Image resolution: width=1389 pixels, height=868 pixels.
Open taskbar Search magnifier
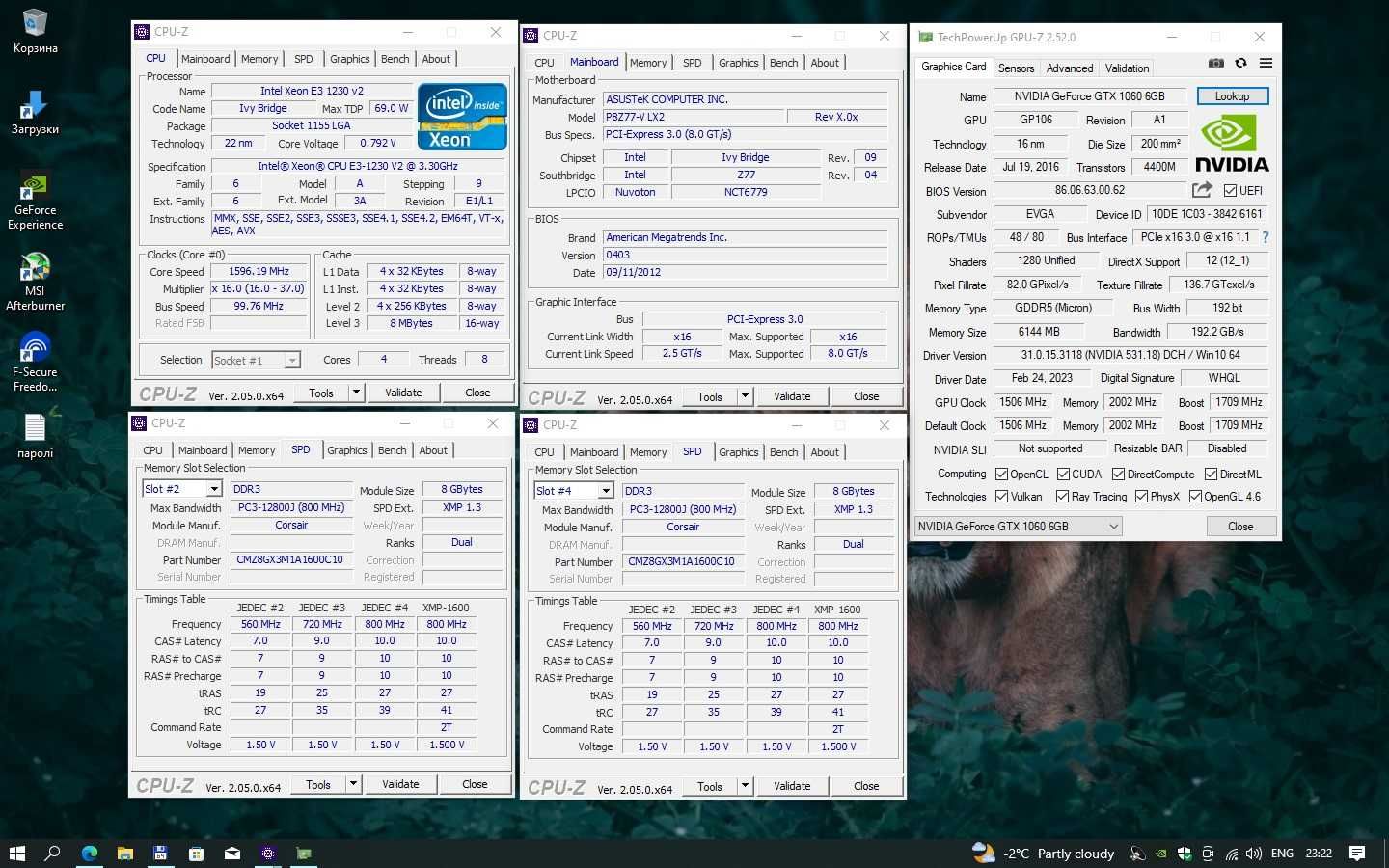pos(52,854)
